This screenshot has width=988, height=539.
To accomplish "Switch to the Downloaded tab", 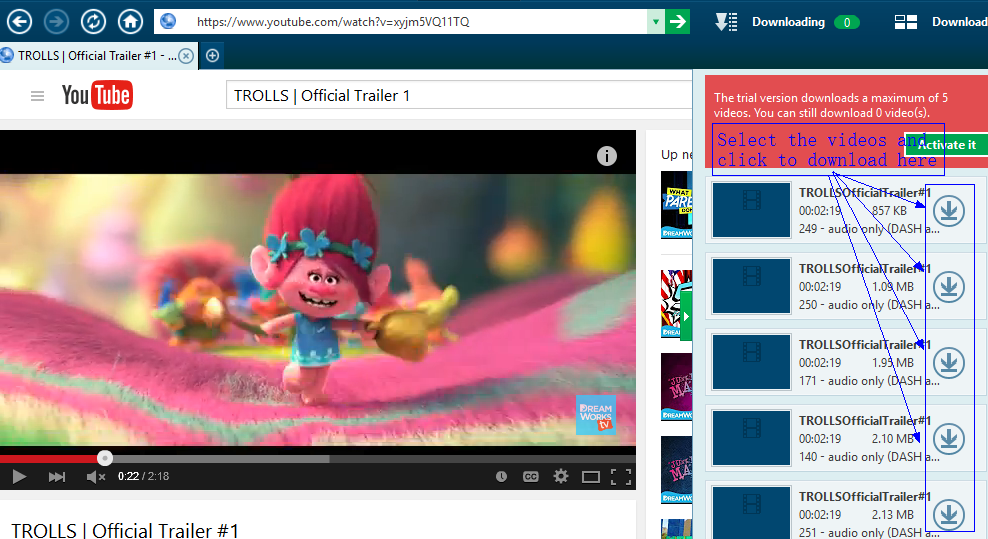I will (960, 22).
